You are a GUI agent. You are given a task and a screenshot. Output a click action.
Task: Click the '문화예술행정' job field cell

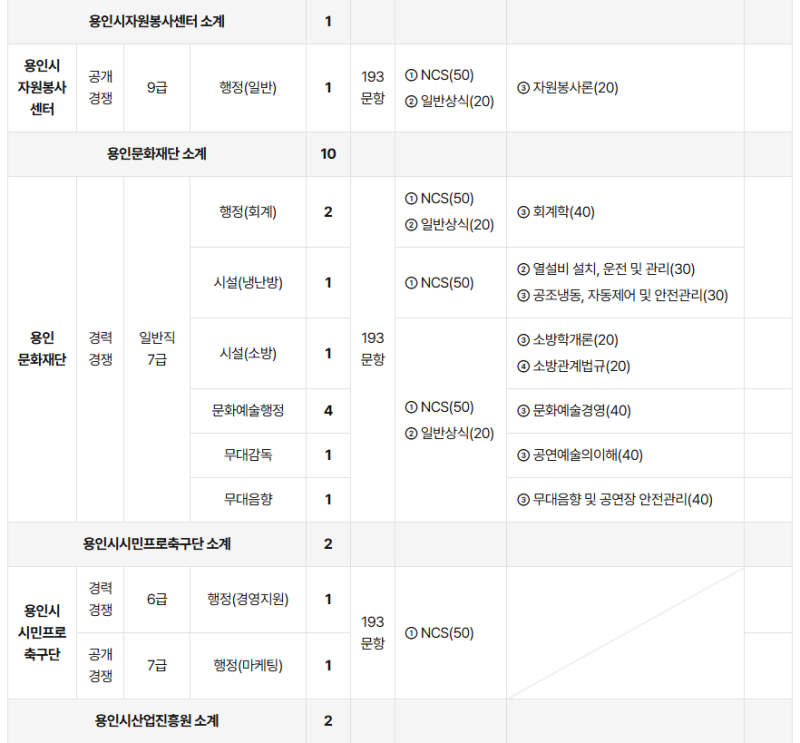pos(248,411)
